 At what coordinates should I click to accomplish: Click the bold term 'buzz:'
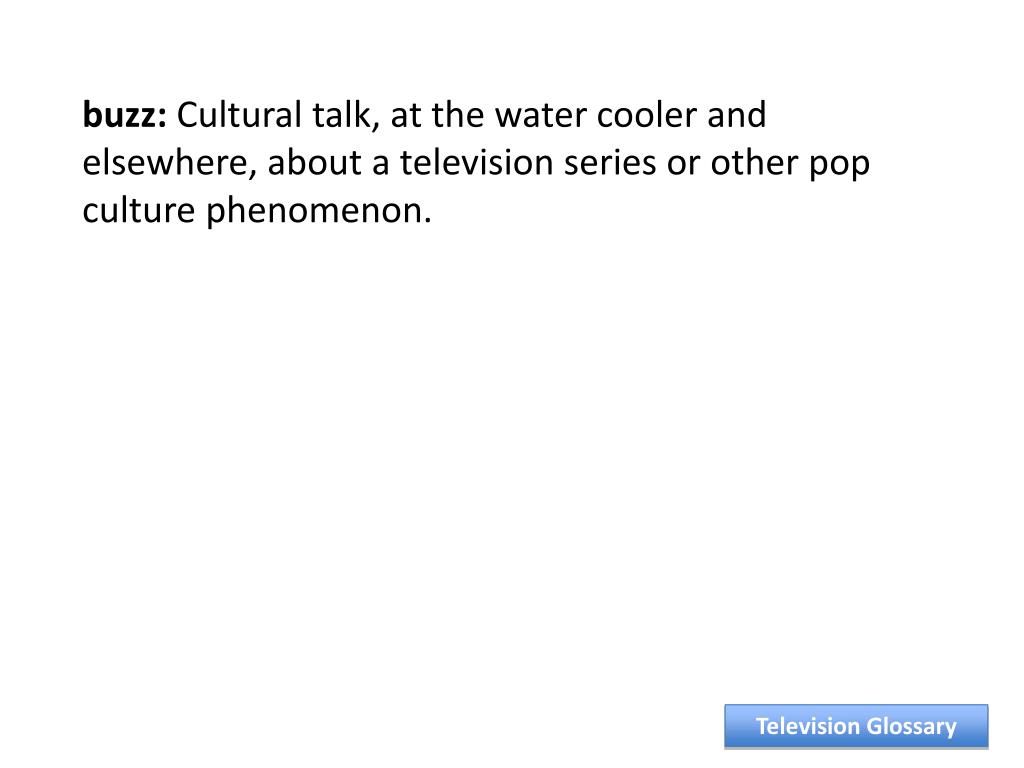coord(125,115)
